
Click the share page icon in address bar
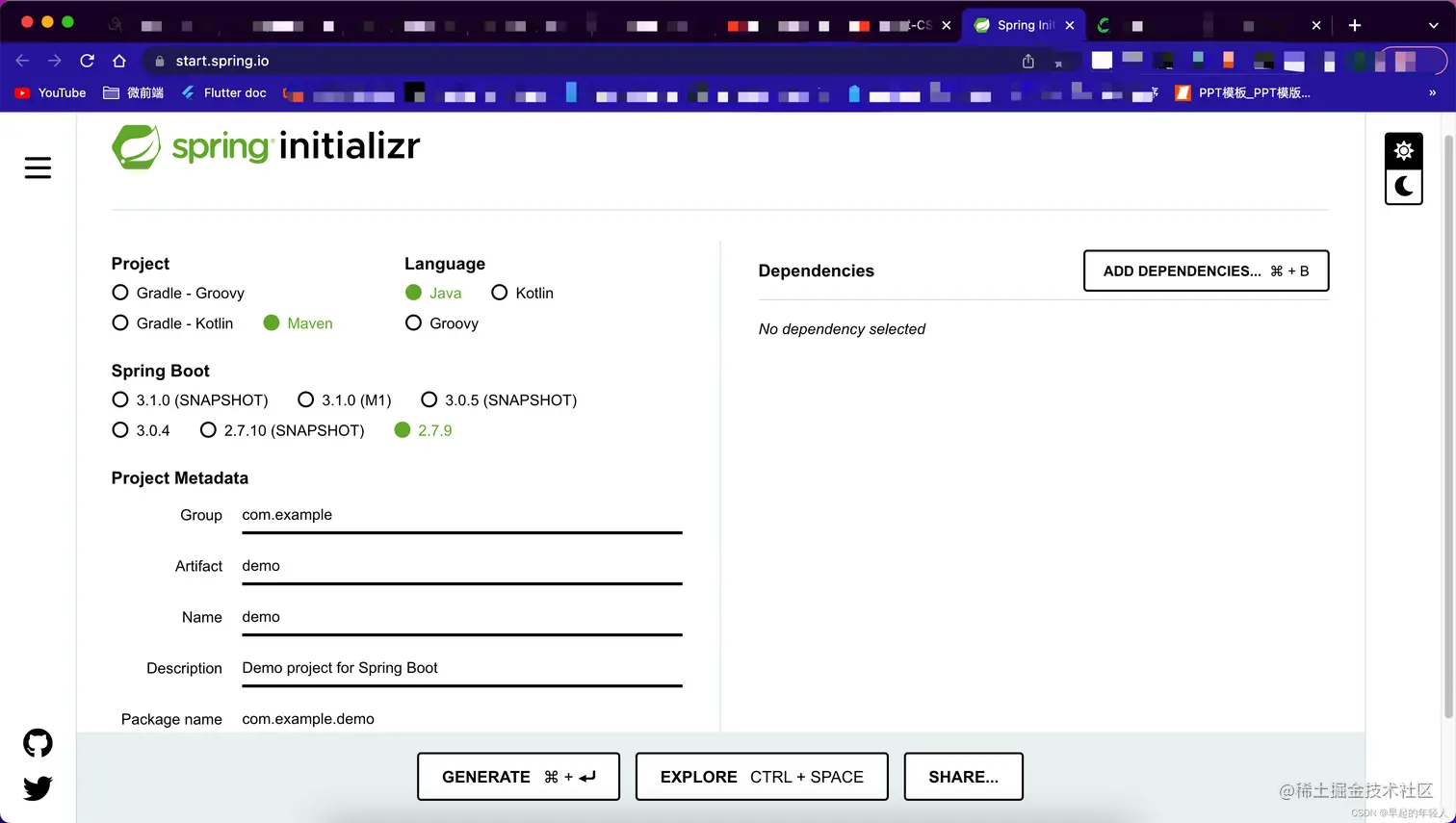tap(1028, 62)
